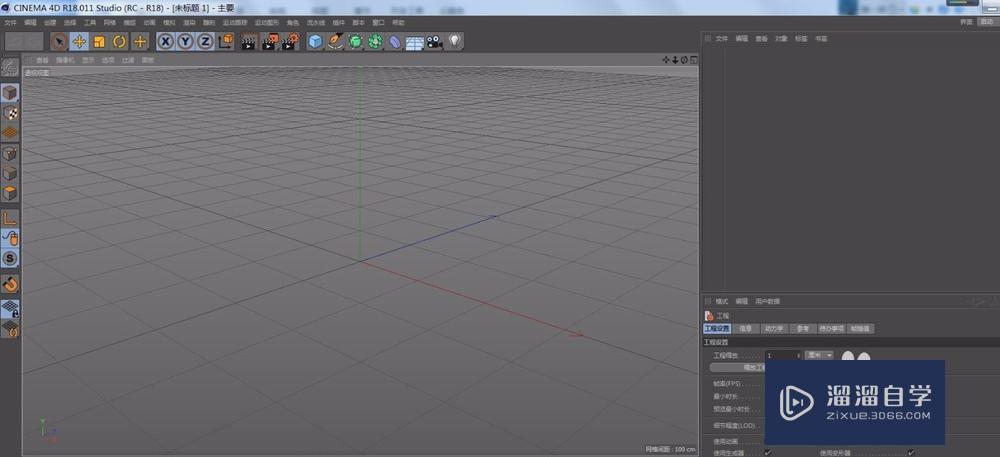
Task: Select the Live Selection arrow tool
Action: tap(59, 42)
